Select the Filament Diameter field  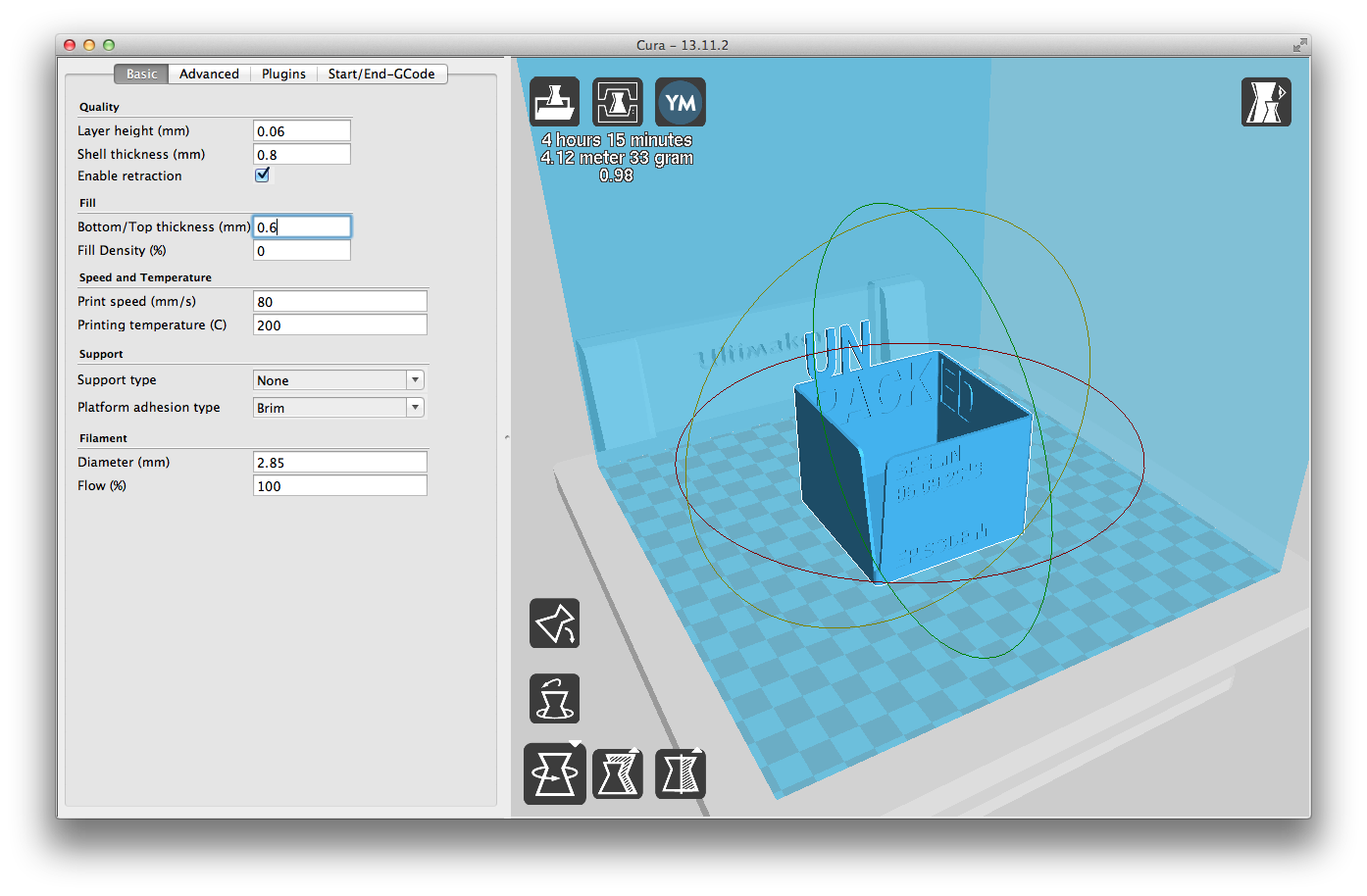tap(339, 463)
